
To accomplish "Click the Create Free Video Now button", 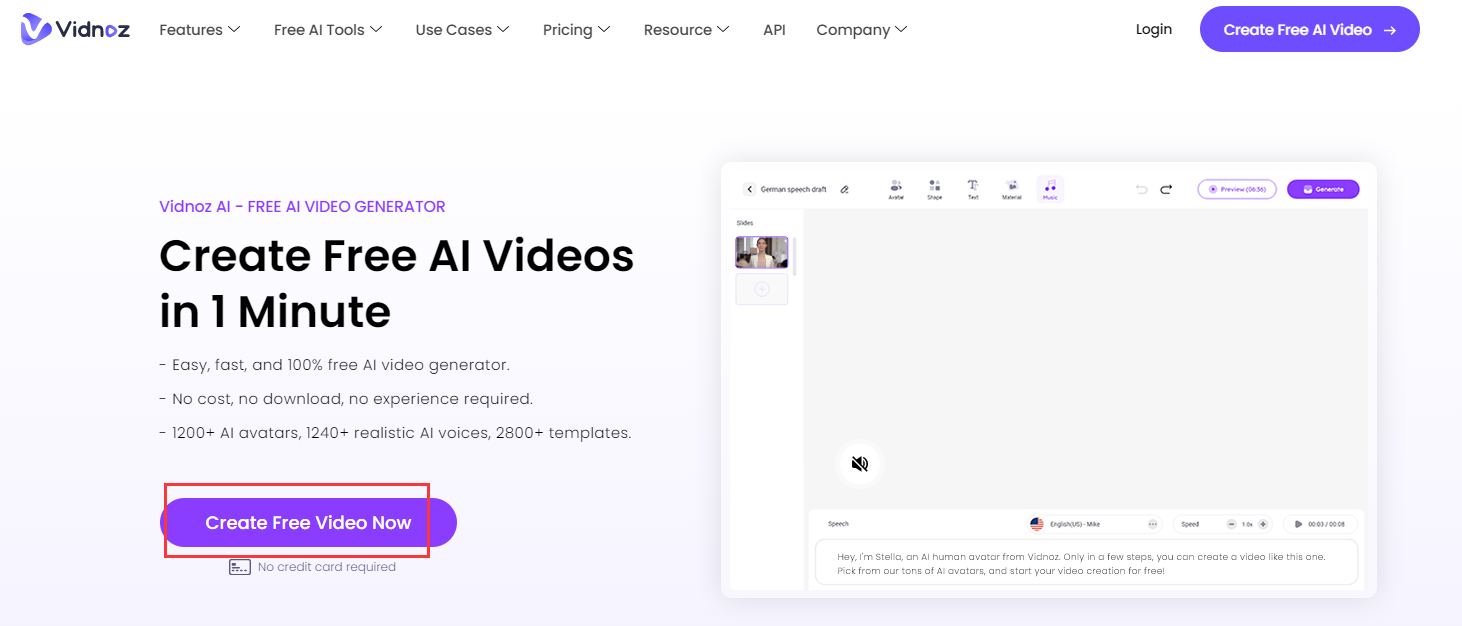I will (x=308, y=522).
